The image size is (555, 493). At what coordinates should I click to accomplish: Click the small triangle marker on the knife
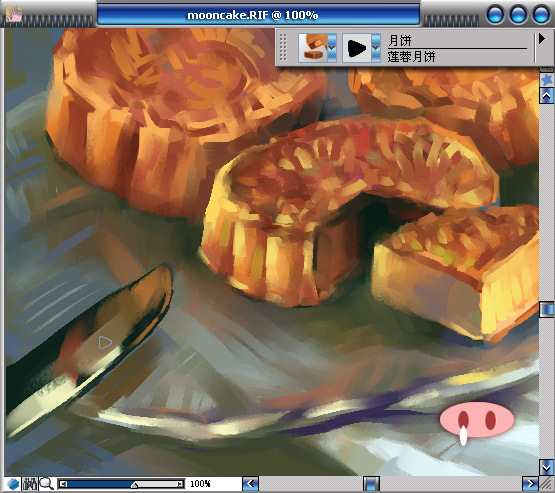point(105,343)
